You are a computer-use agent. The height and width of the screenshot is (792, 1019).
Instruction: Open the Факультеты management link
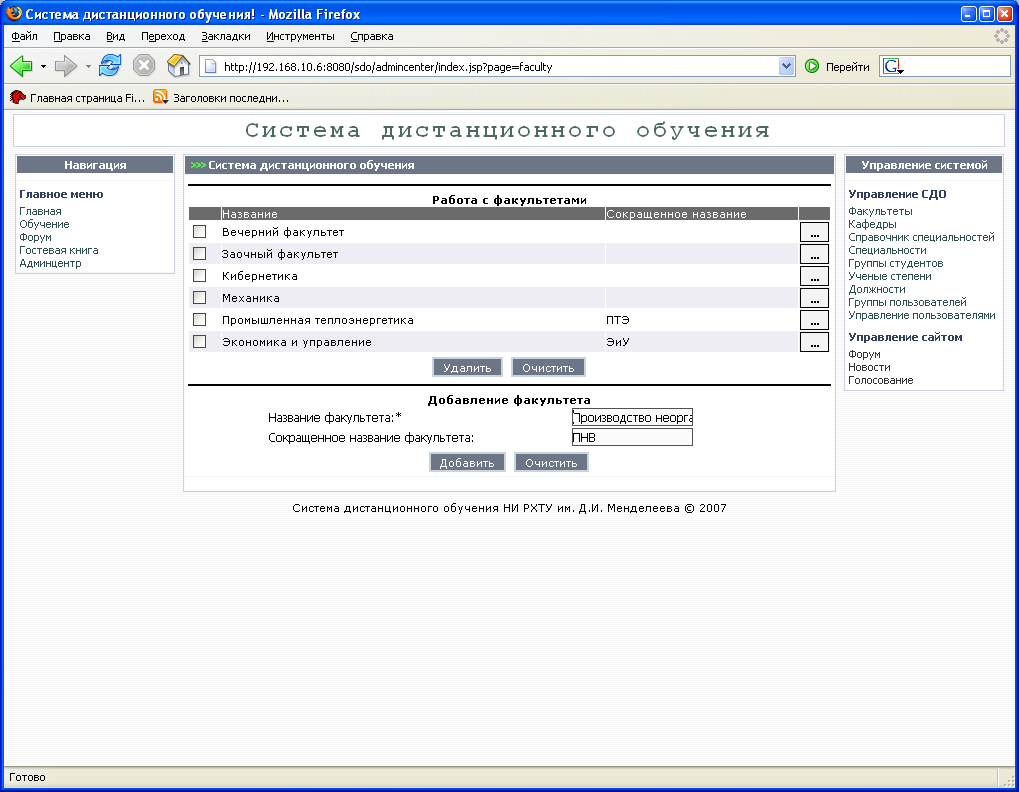point(880,211)
